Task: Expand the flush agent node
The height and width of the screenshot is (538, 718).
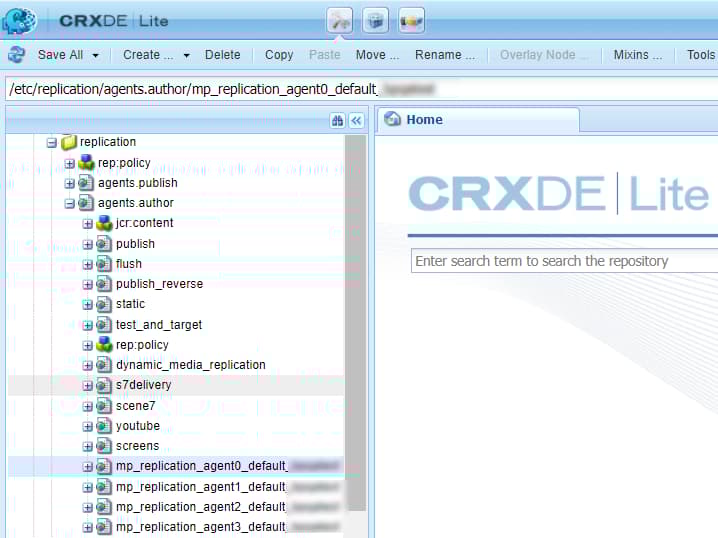Action: click(87, 265)
